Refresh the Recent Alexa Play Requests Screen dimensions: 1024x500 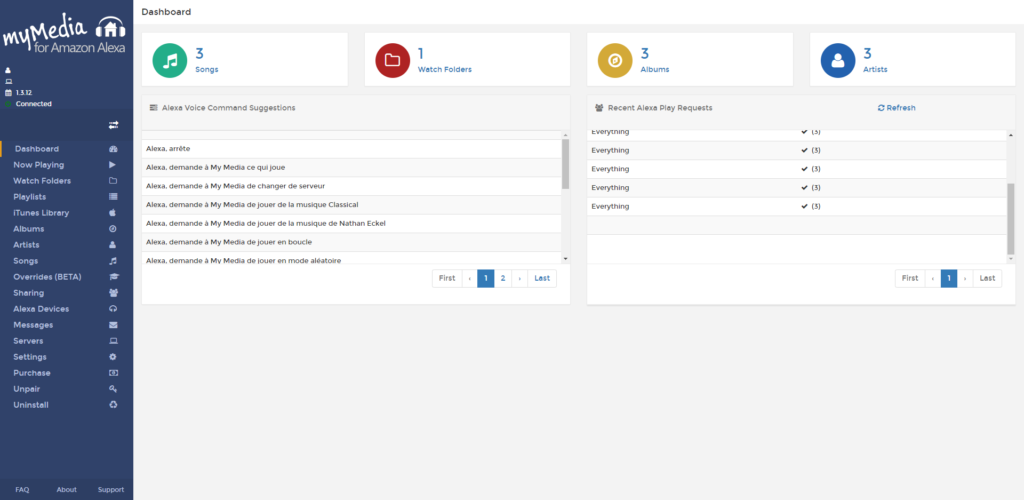pyautogui.click(x=897, y=108)
